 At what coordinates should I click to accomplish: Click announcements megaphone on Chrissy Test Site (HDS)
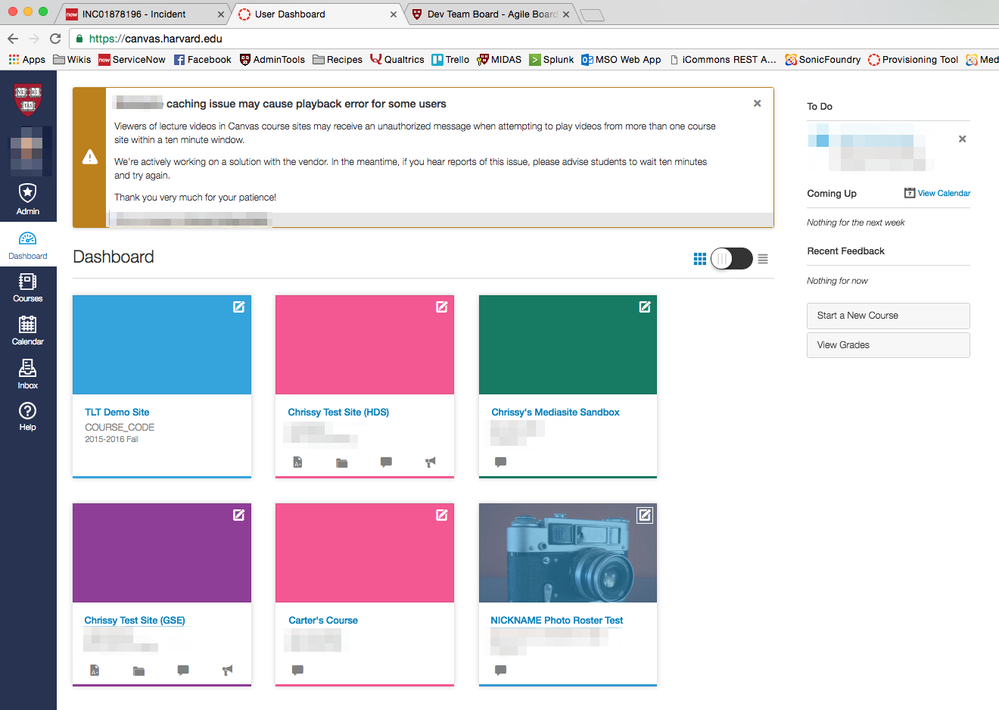[430, 462]
